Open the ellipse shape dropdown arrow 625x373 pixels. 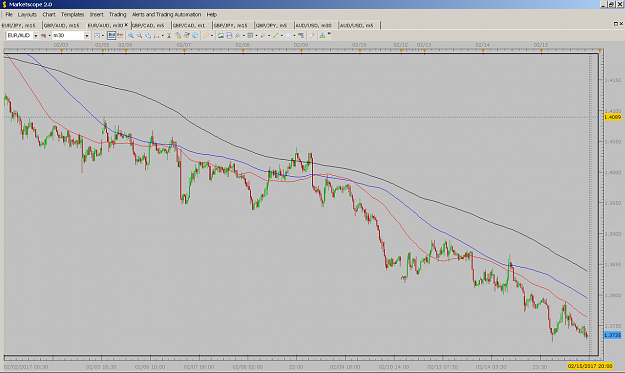tap(294, 35)
